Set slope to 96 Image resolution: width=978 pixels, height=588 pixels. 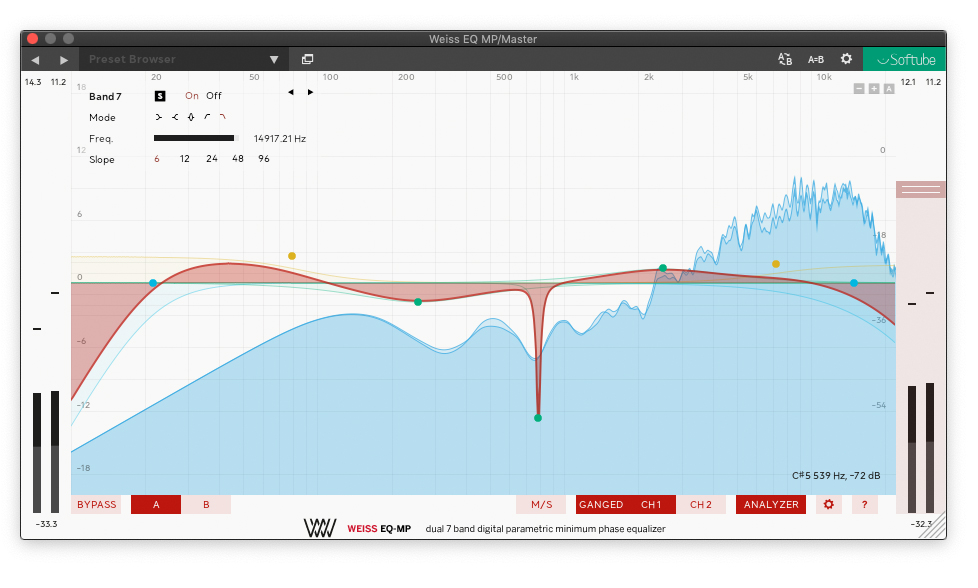(264, 159)
